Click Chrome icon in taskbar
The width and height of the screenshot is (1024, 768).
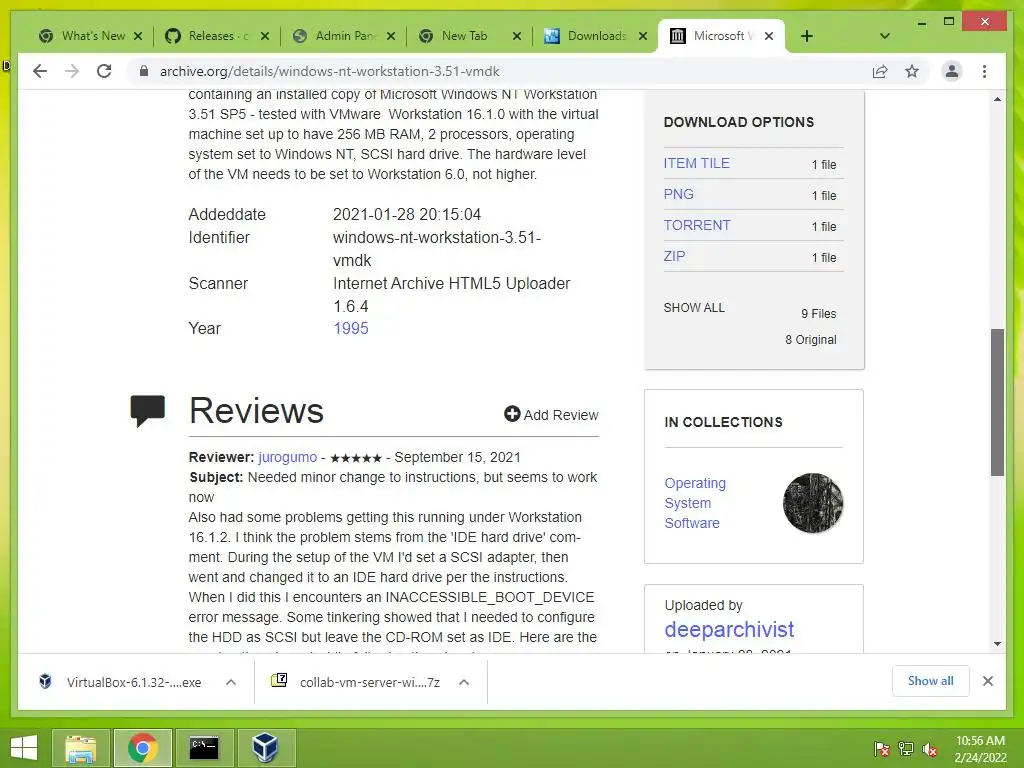142,748
